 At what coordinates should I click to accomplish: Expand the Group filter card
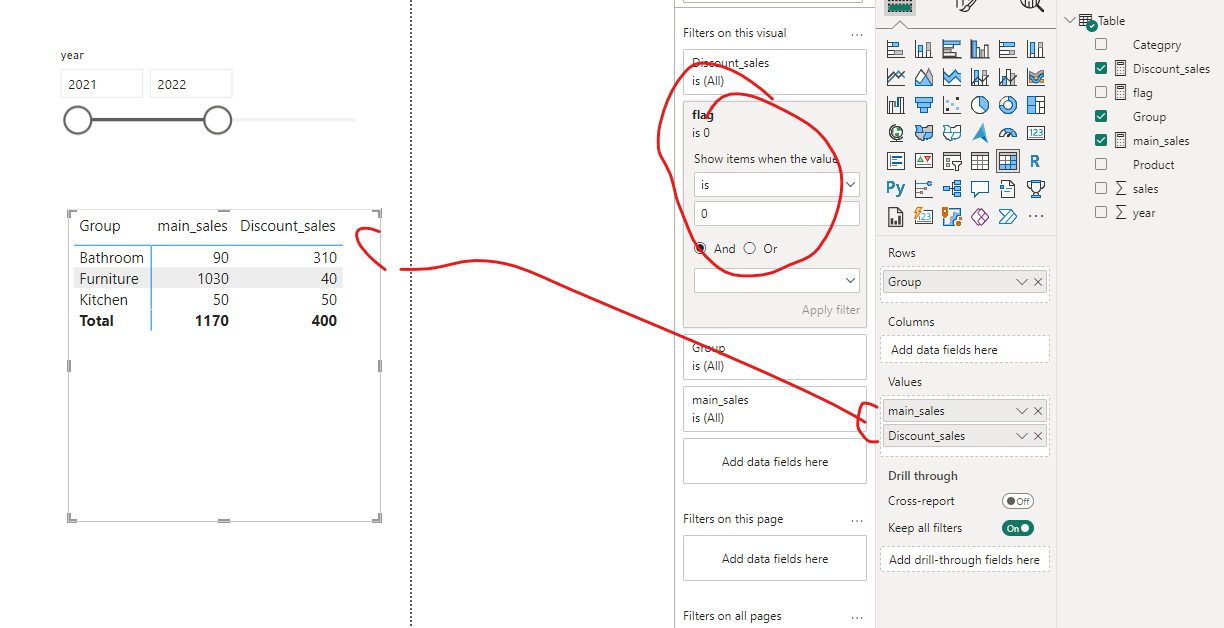pos(775,357)
